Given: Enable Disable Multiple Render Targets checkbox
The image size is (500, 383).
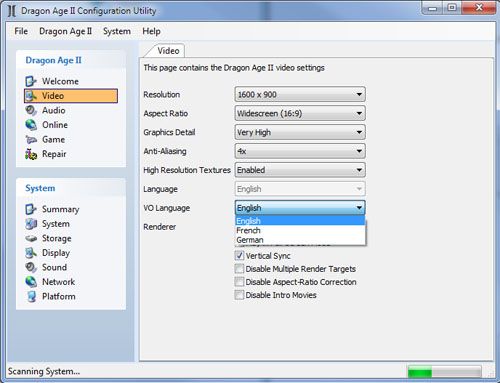Looking at the screenshot, I should [x=239, y=269].
